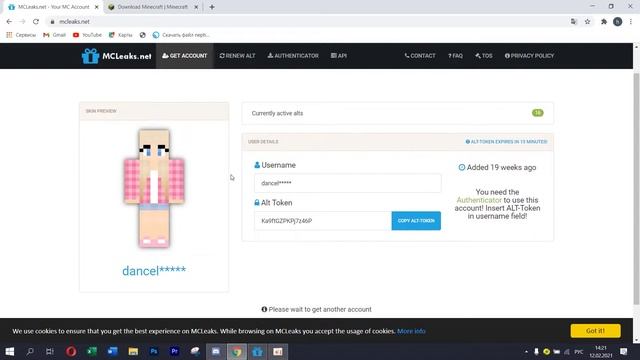Click inside the Alt Token field

click(322, 221)
